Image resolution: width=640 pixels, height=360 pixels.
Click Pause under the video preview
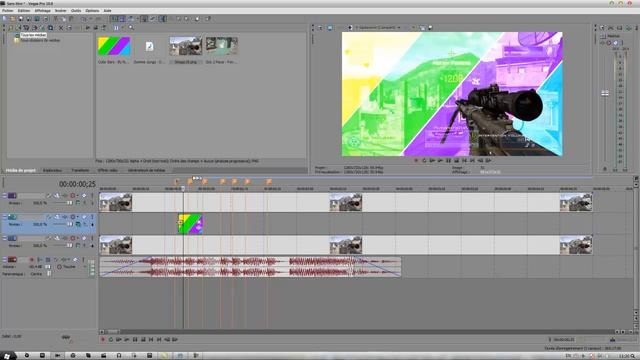(x=449, y=161)
